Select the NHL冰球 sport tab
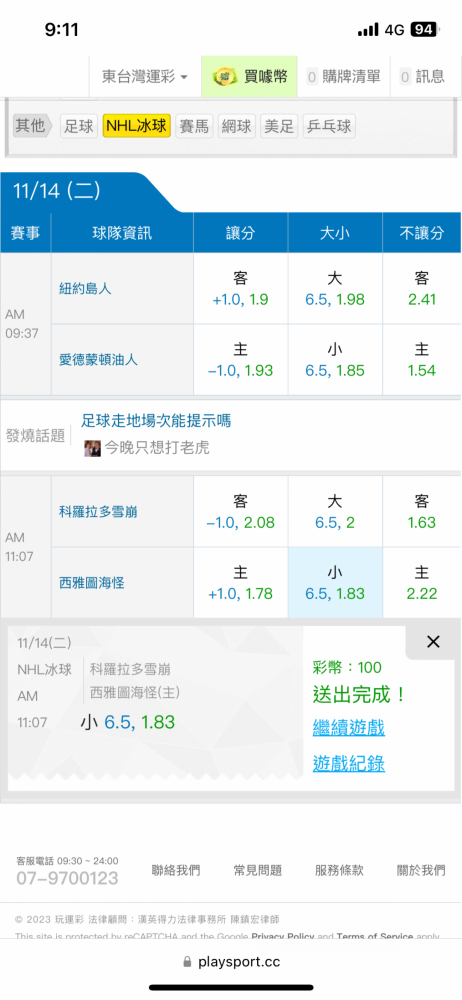The width and height of the screenshot is (462, 1000). tap(137, 126)
